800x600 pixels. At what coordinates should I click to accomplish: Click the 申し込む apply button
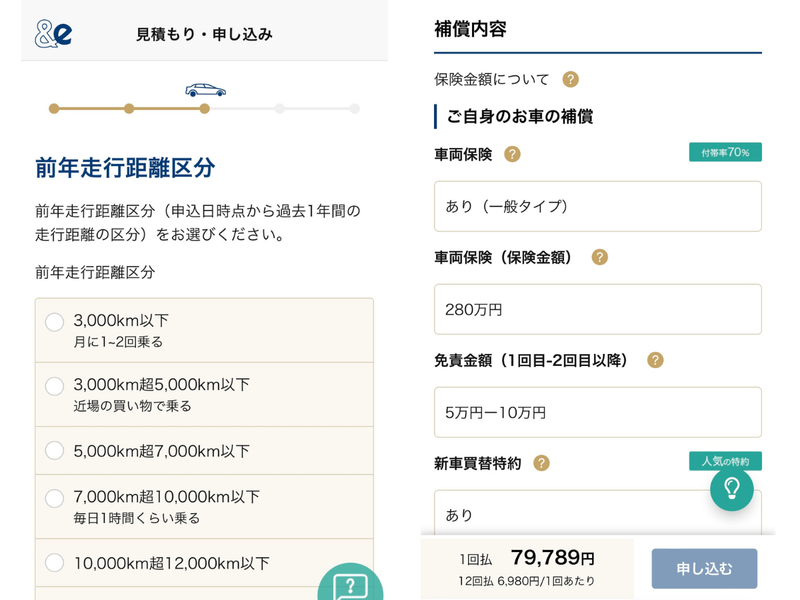pos(704,568)
